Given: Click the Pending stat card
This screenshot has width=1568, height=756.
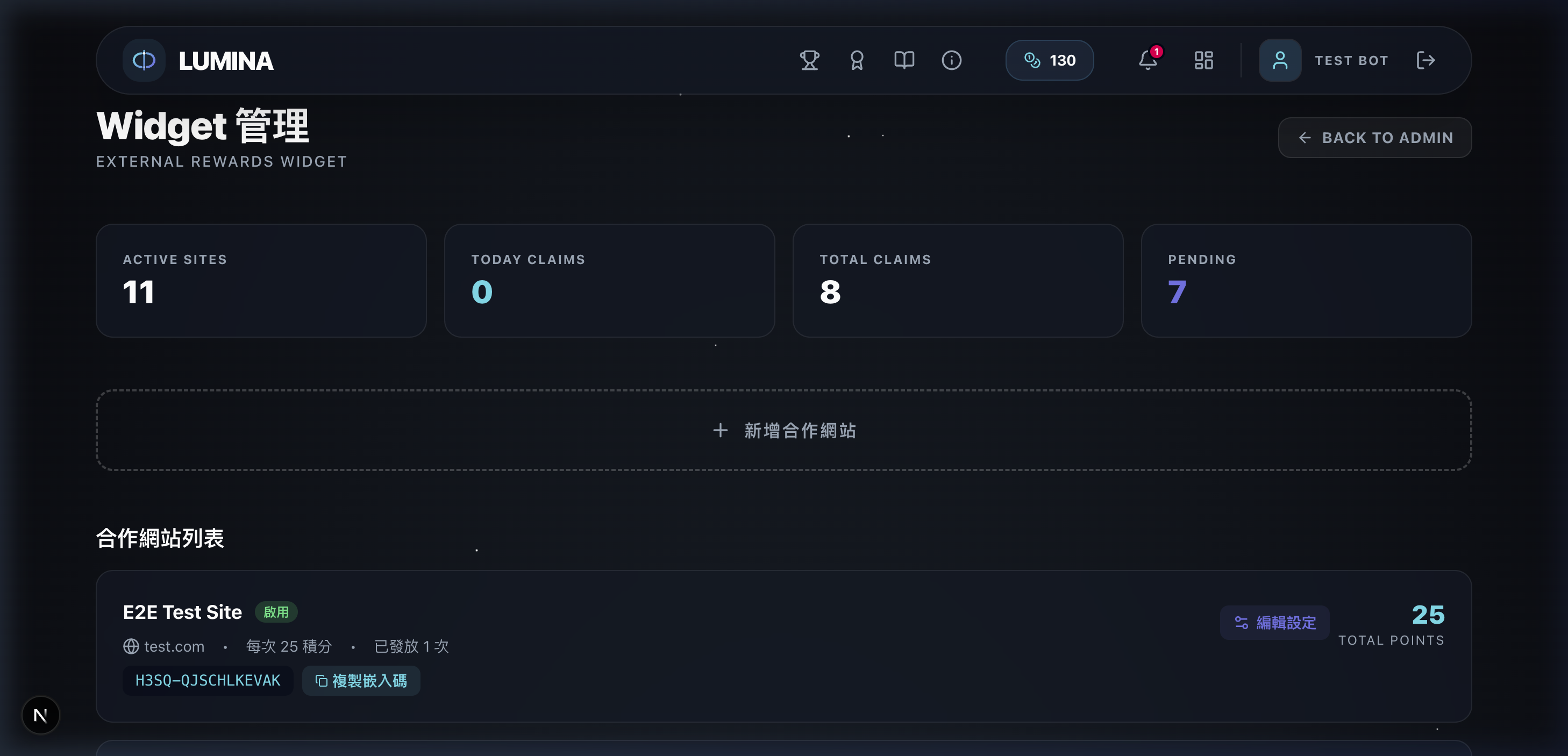Looking at the screenshot, I should [1306, 281].
